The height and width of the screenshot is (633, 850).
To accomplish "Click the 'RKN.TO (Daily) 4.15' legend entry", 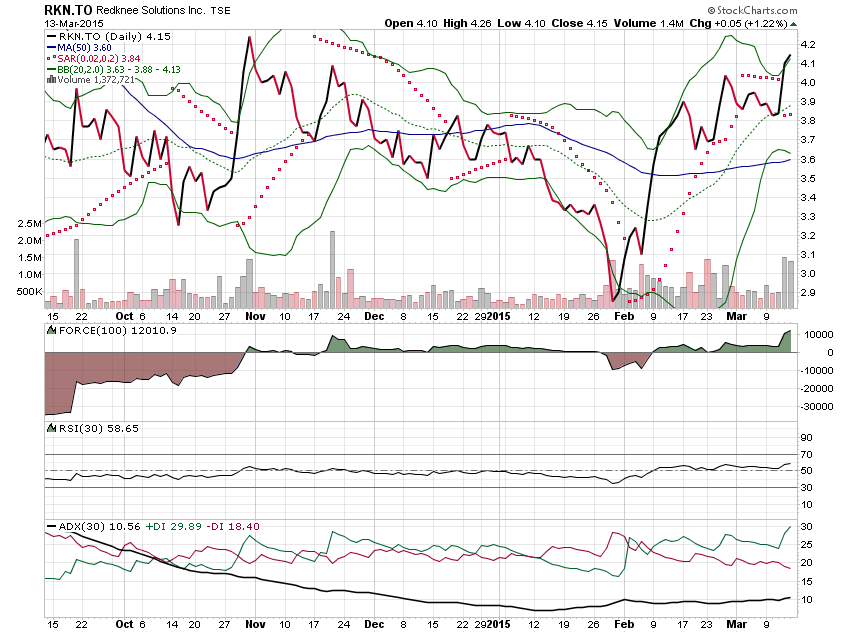I will tap(114, 37).
